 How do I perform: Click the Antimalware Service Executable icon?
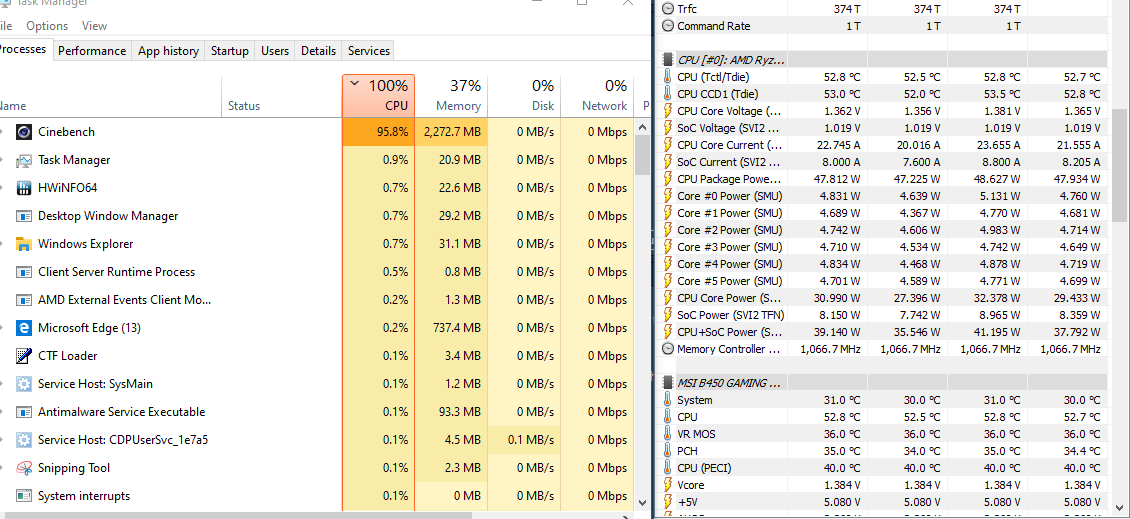pos(24,412)
